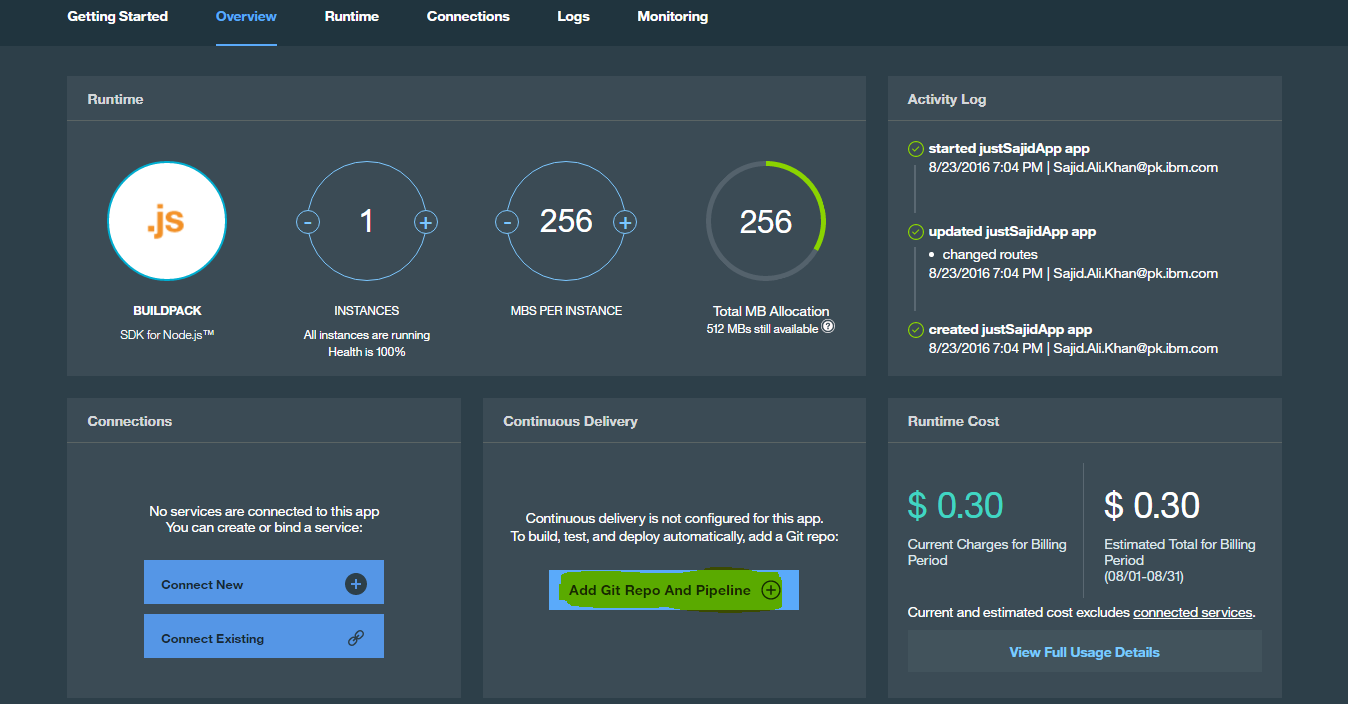View the Logs tab
The image size is (1348, 704).
pyautogui.click(x=574, y=16)
